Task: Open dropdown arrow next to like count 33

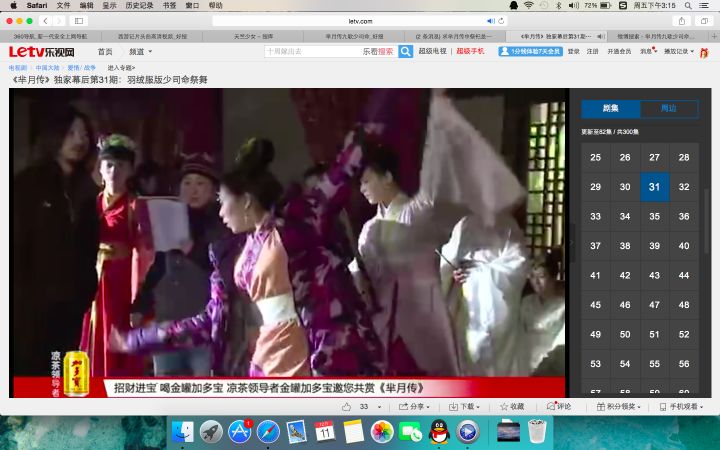Action: [x=379, y=407]
